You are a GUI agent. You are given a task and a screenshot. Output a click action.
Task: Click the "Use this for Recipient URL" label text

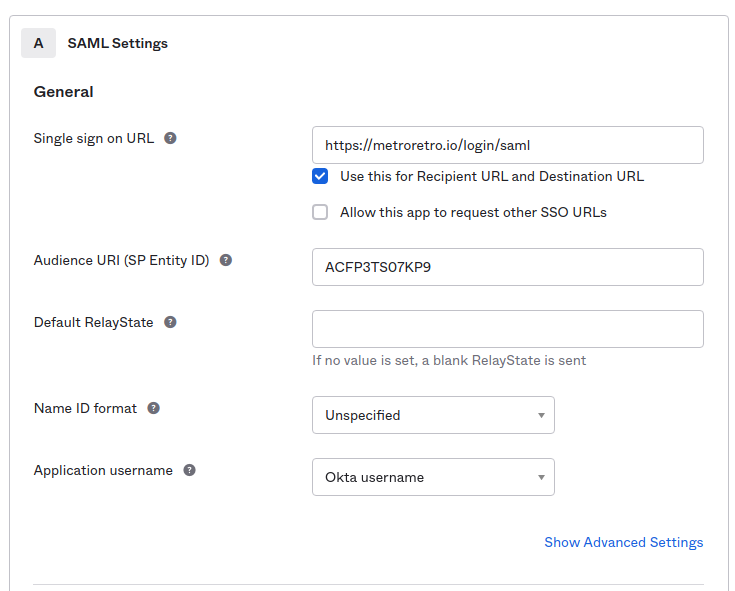tap(491, 176)
